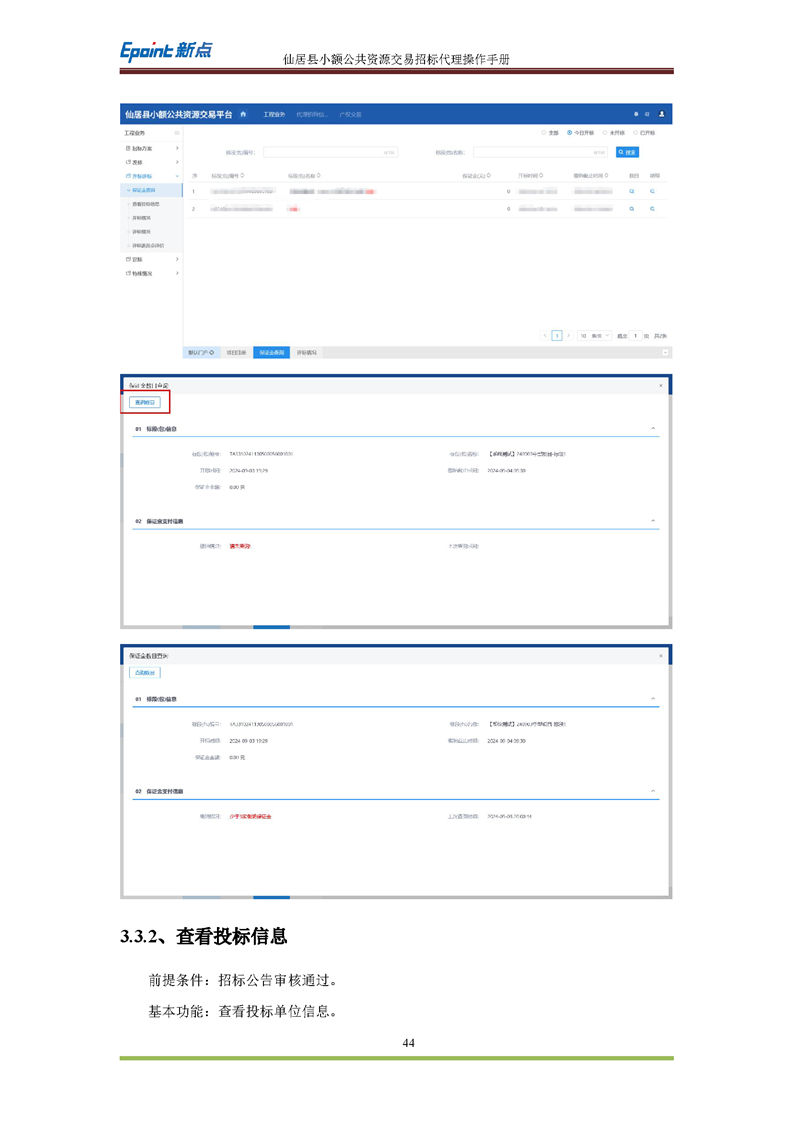Select the 全部 radio filter
The height and width of the screenshot is (1122, 793).
544,133
